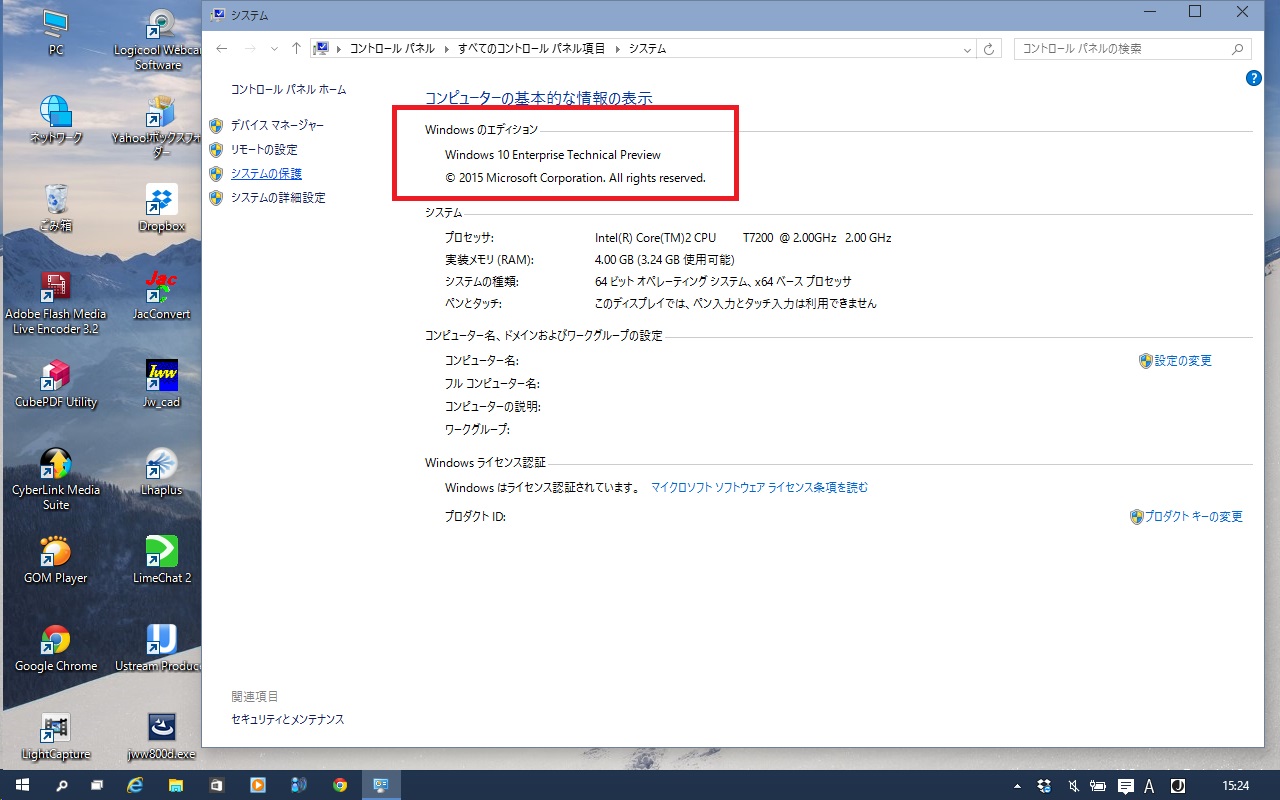This screenshot has height=800, width=1280.
Task: Click the システム breadcrumb in address bar
Action: (x=647, y=48)
